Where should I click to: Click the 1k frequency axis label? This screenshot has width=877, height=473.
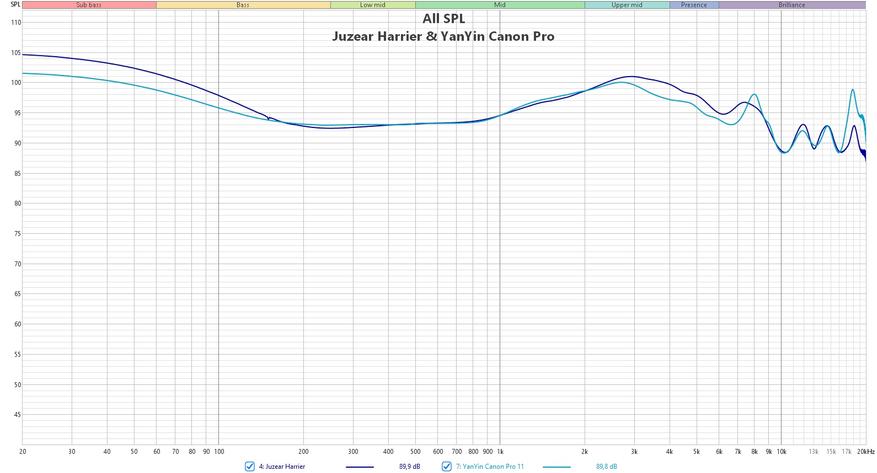[499, 452]
